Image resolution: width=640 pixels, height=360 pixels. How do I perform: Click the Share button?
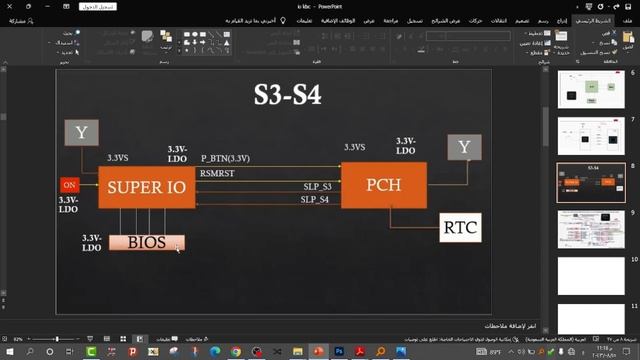point(20,21)
